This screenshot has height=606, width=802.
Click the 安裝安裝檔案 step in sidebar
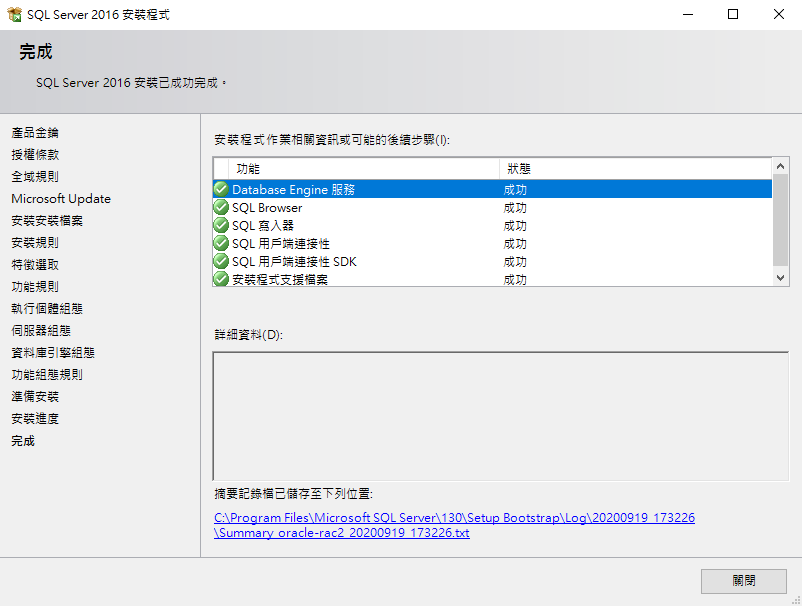click(x=47, y=220)
